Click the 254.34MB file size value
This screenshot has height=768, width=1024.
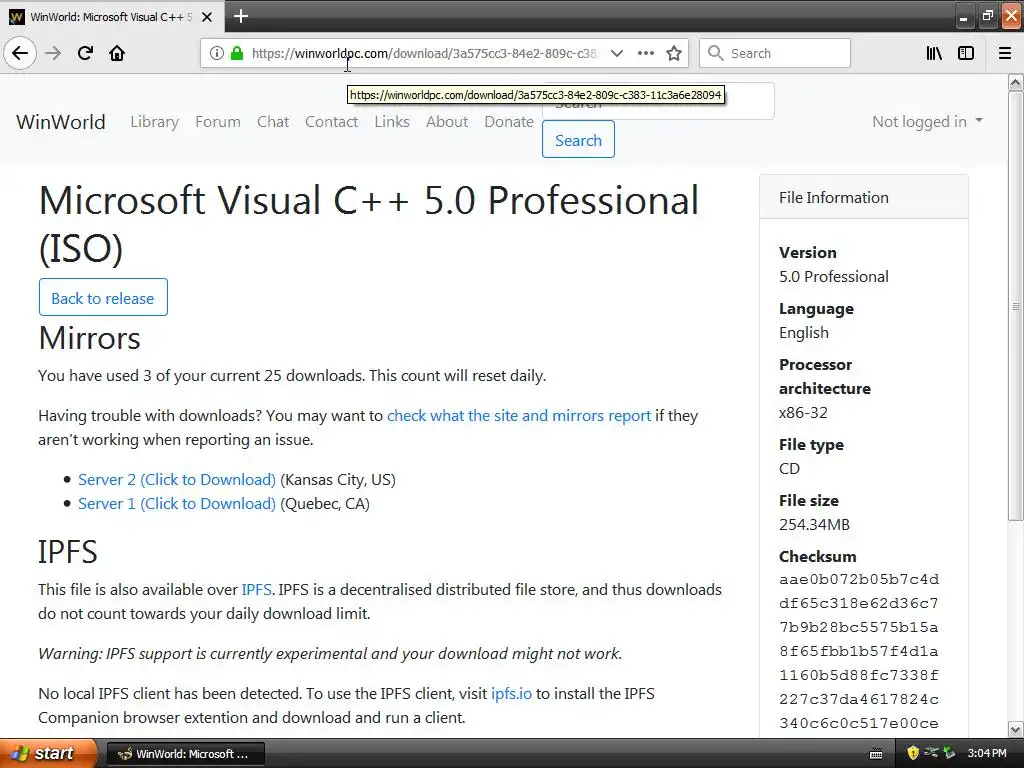pos(814,524)
